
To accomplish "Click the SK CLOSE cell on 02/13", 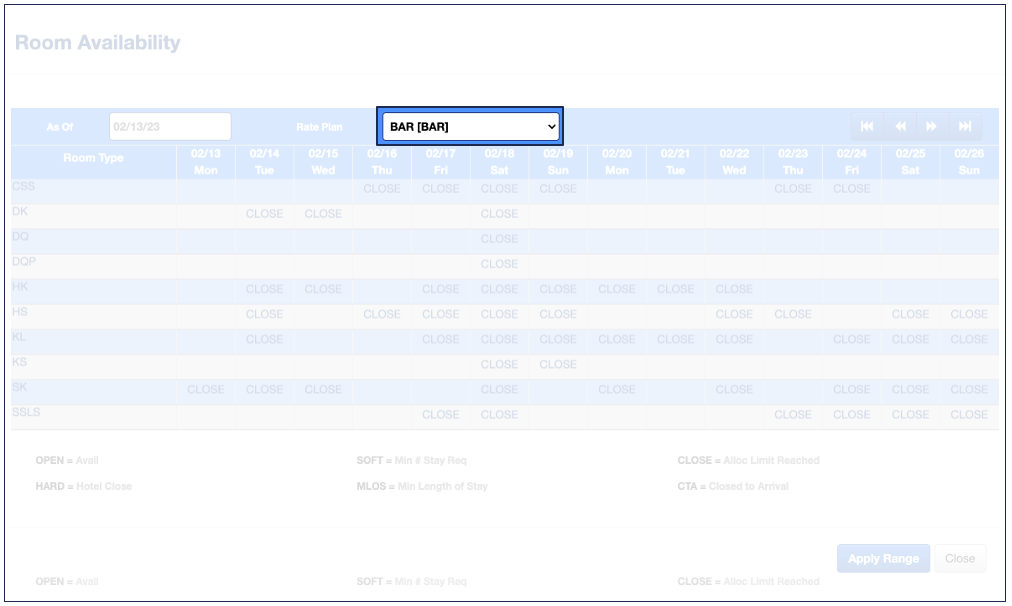I will [206, 390].
